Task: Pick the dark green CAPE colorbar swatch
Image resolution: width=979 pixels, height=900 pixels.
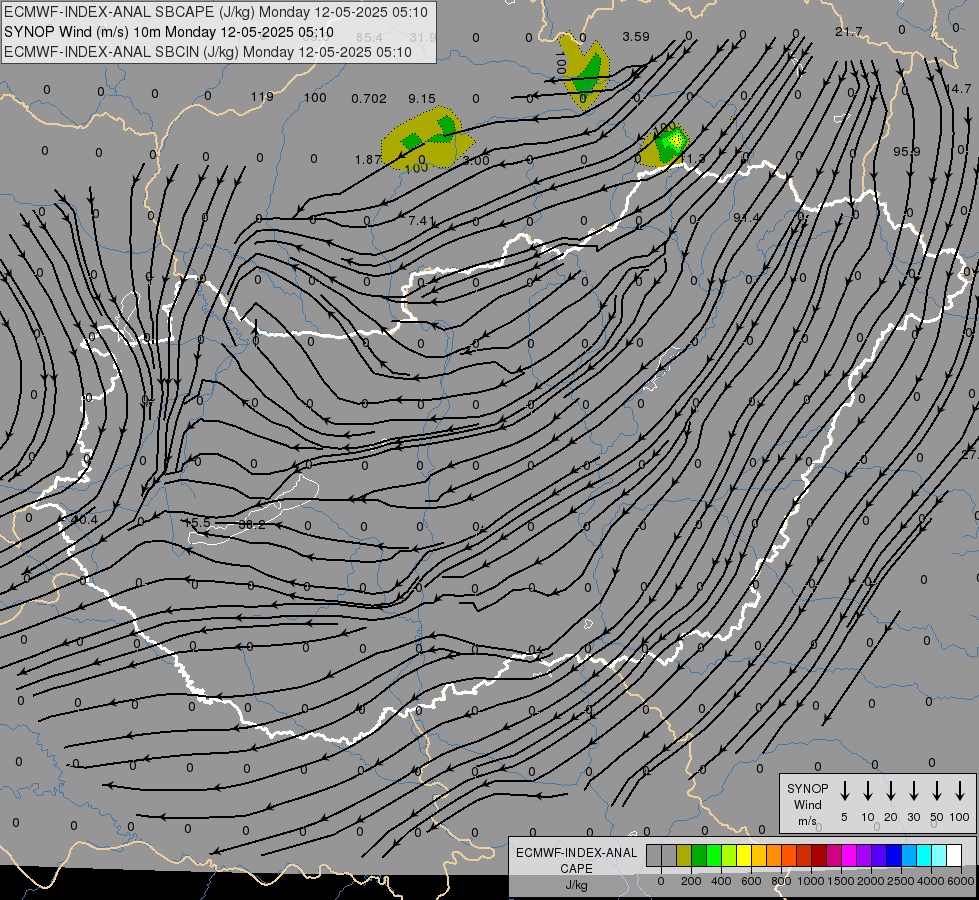Action: (x=699, y=855)
